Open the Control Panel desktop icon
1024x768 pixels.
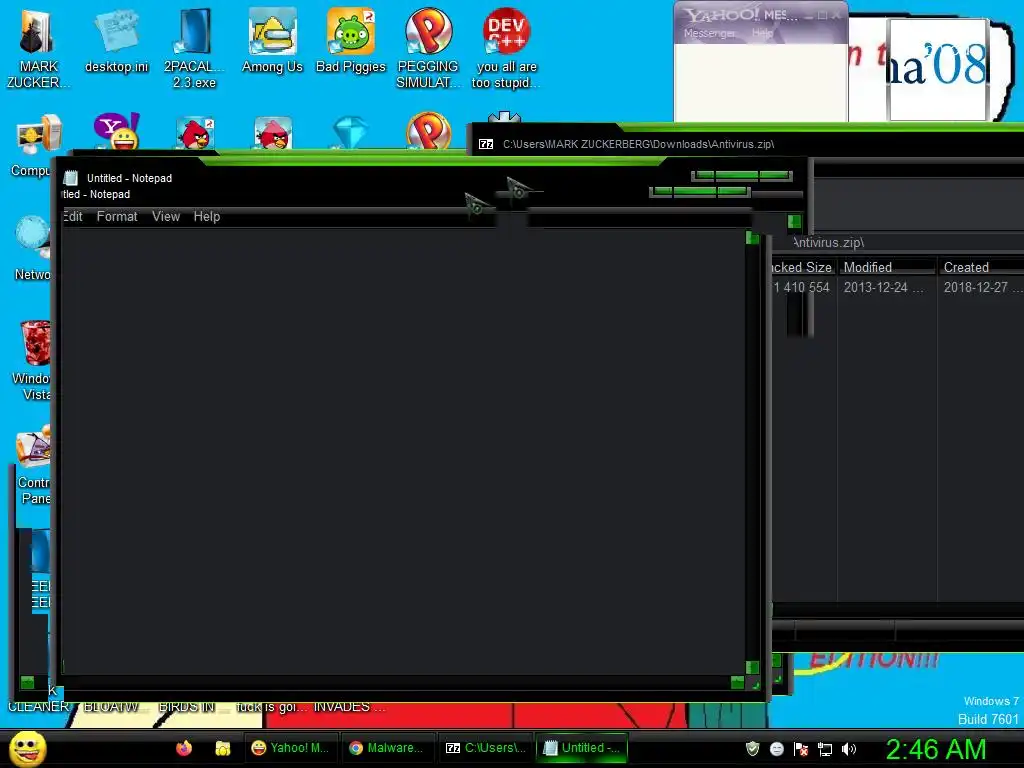pyautogui.click(x=34, y=464)
